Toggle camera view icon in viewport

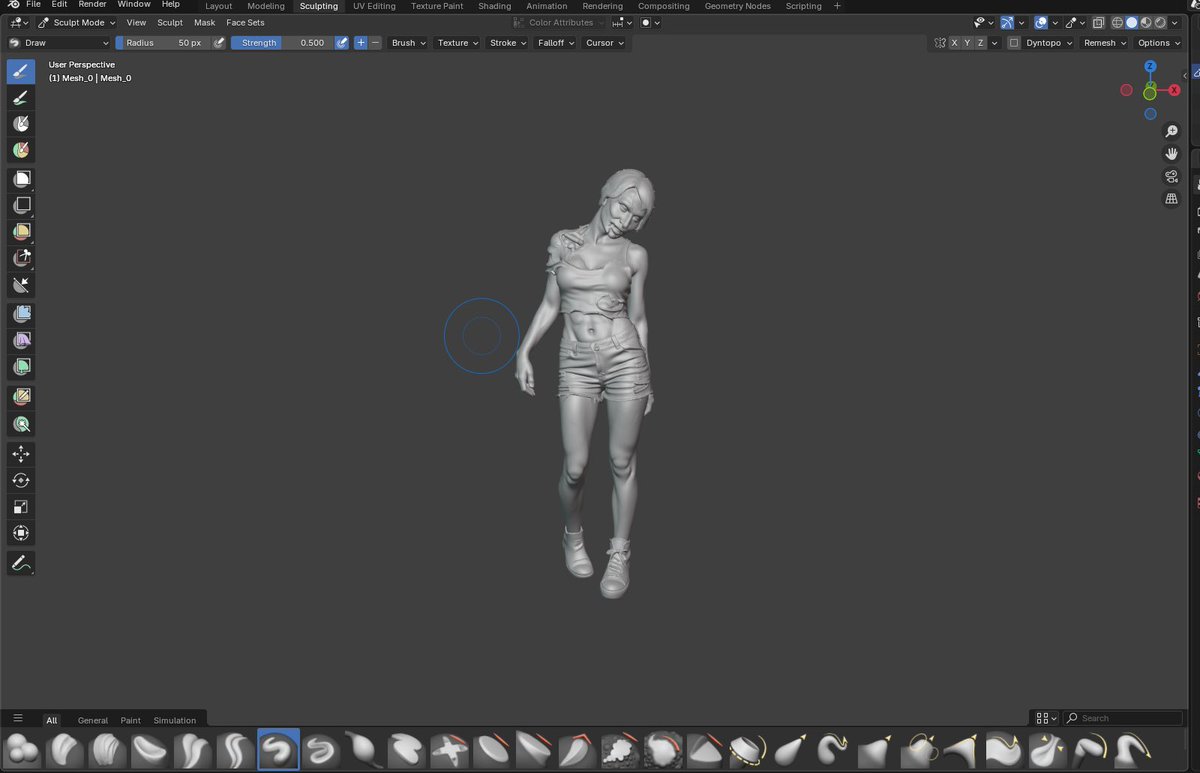pos(1171,177)
